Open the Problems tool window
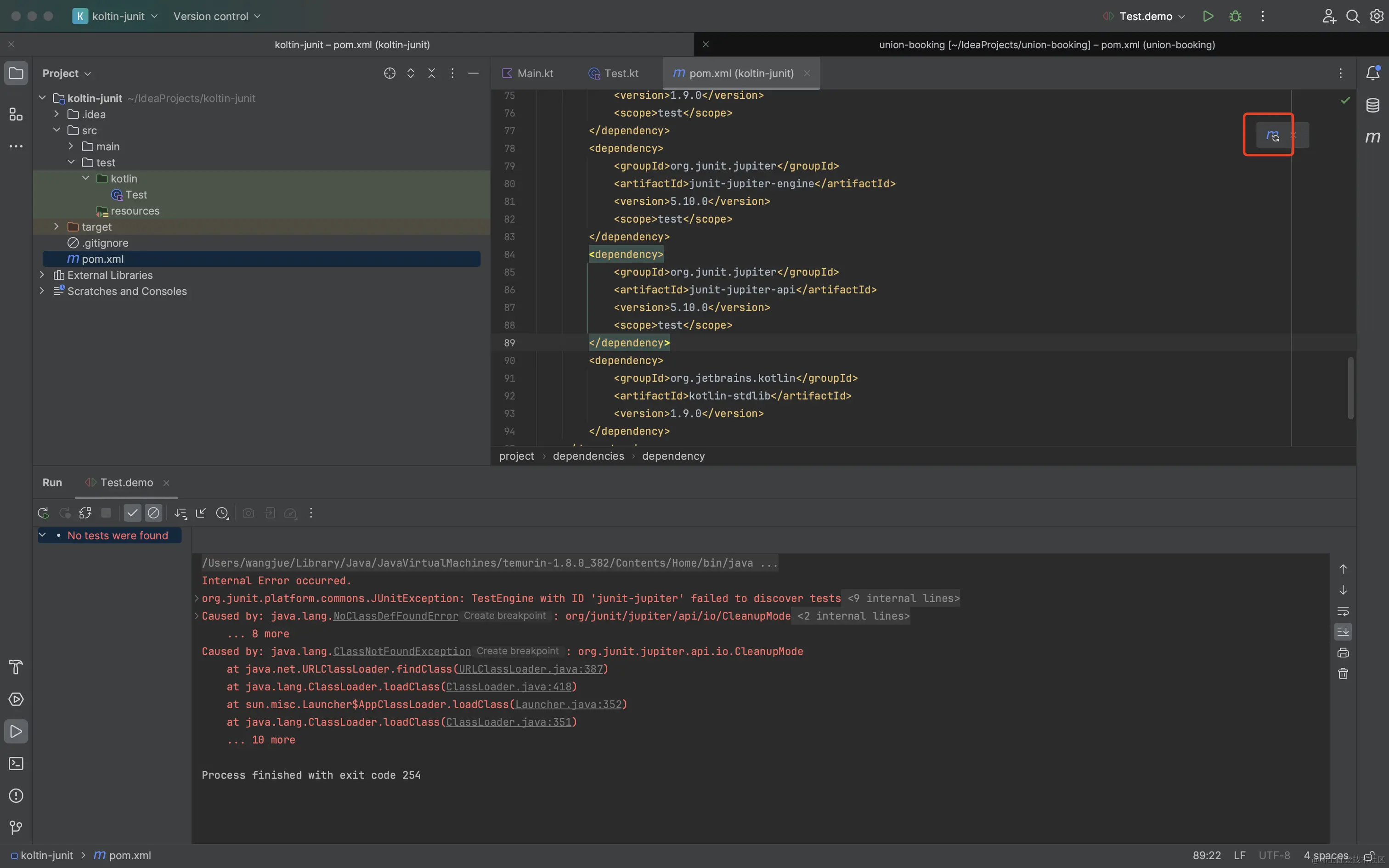Viewport: 1389px width, 868px height. click(x=16, y=795)
